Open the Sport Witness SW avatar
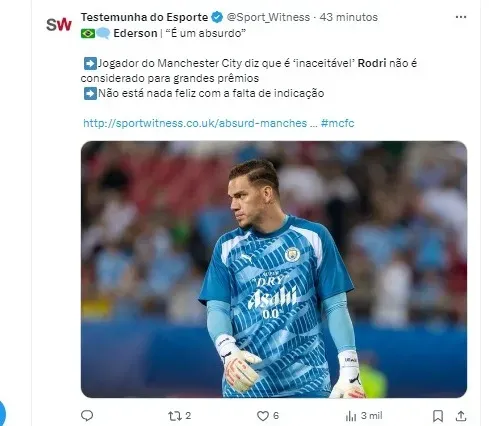489x426 pixels. pyautogui.click(x=59, y=24)
